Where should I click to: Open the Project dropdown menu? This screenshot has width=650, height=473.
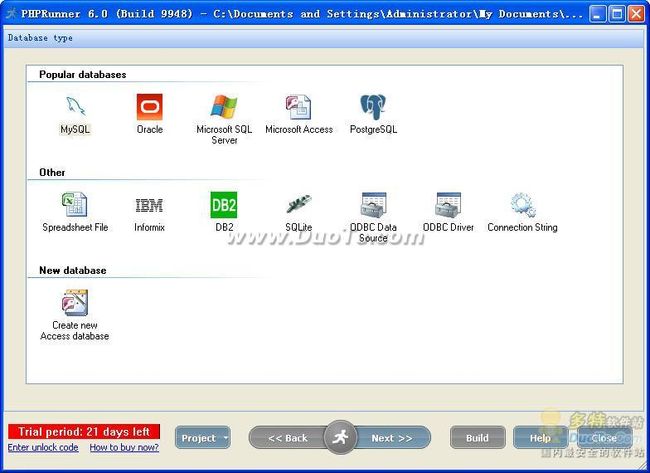coord(203,438)
